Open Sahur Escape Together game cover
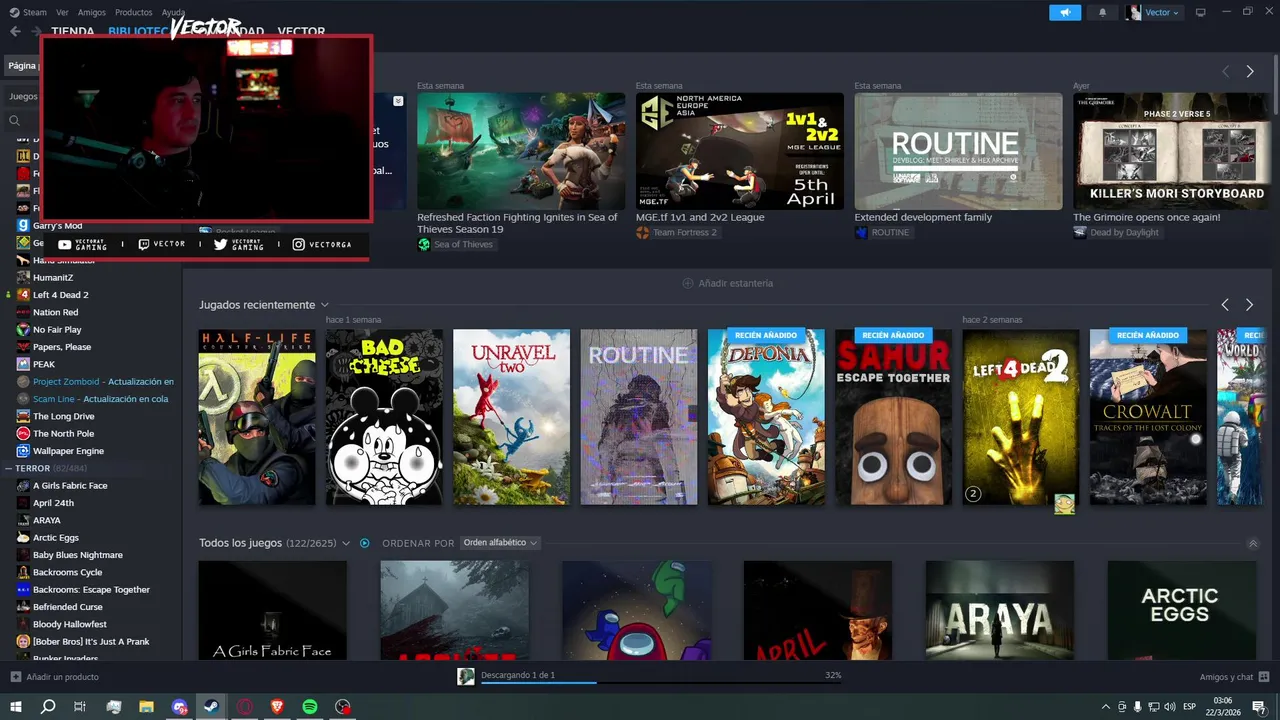1280x720 pixels. pyautogui.click(x=893, y=417)
